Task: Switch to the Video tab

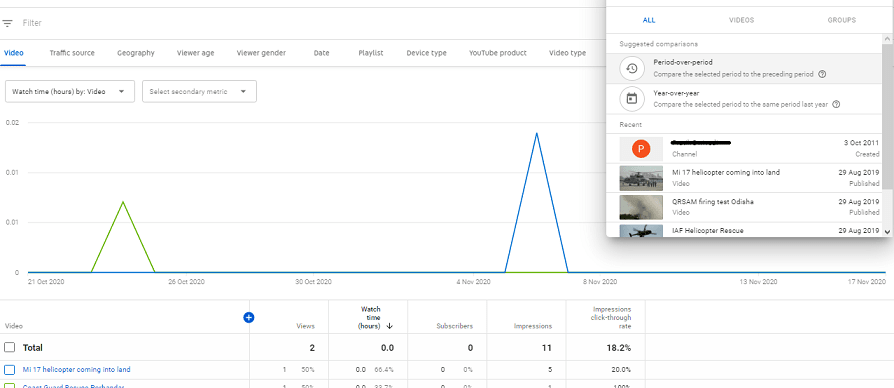Action: coord(14,53)
